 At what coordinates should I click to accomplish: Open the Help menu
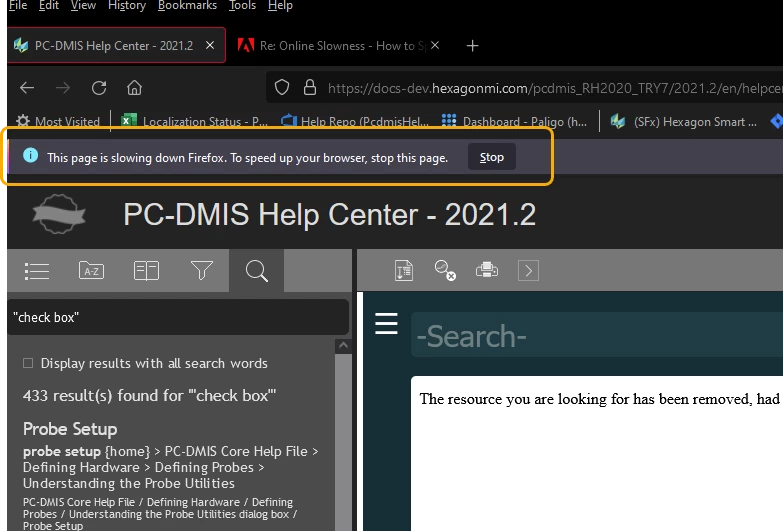280,5
